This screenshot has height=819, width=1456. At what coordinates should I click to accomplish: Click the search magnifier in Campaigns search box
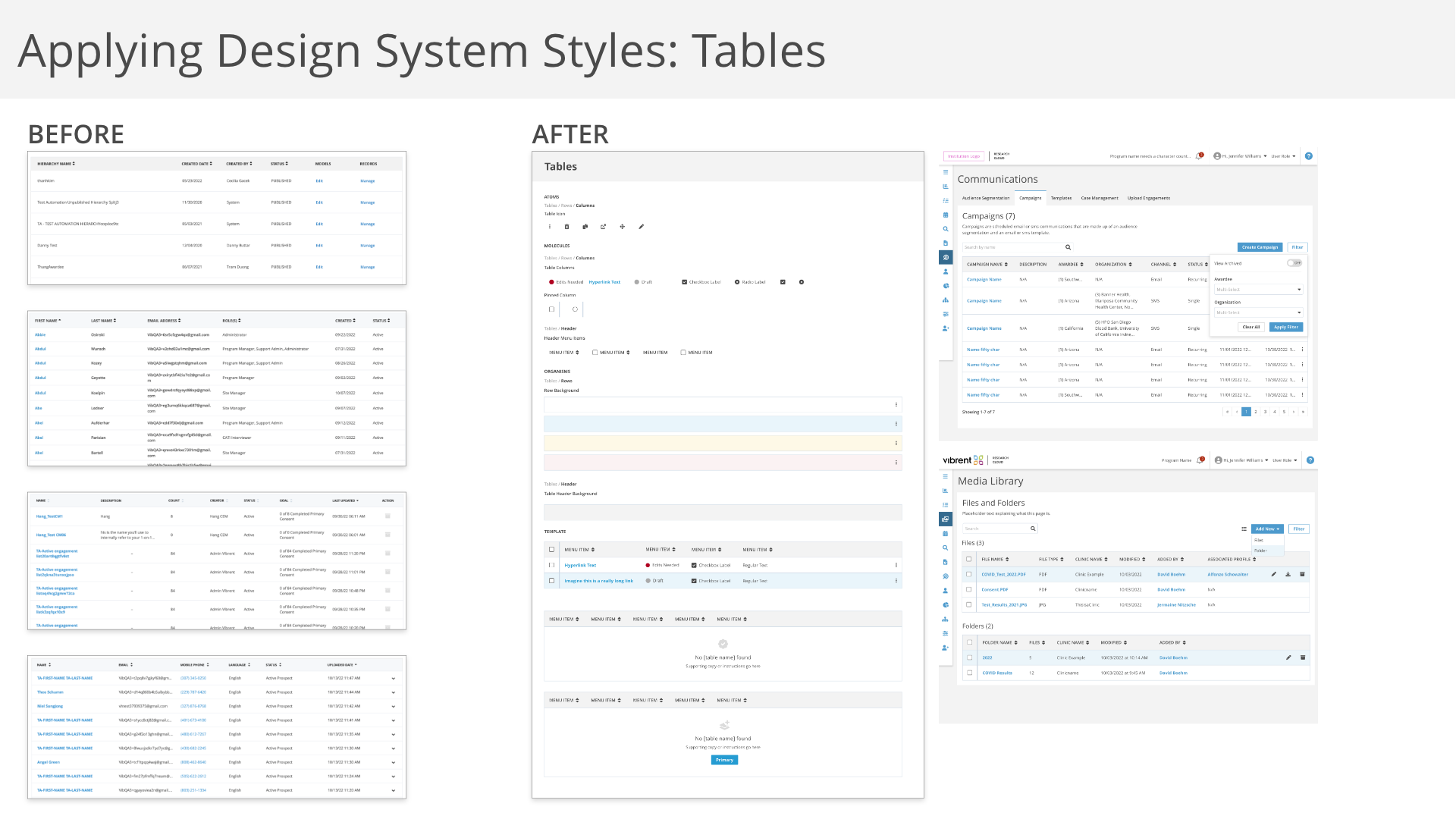coord(1068,247)
